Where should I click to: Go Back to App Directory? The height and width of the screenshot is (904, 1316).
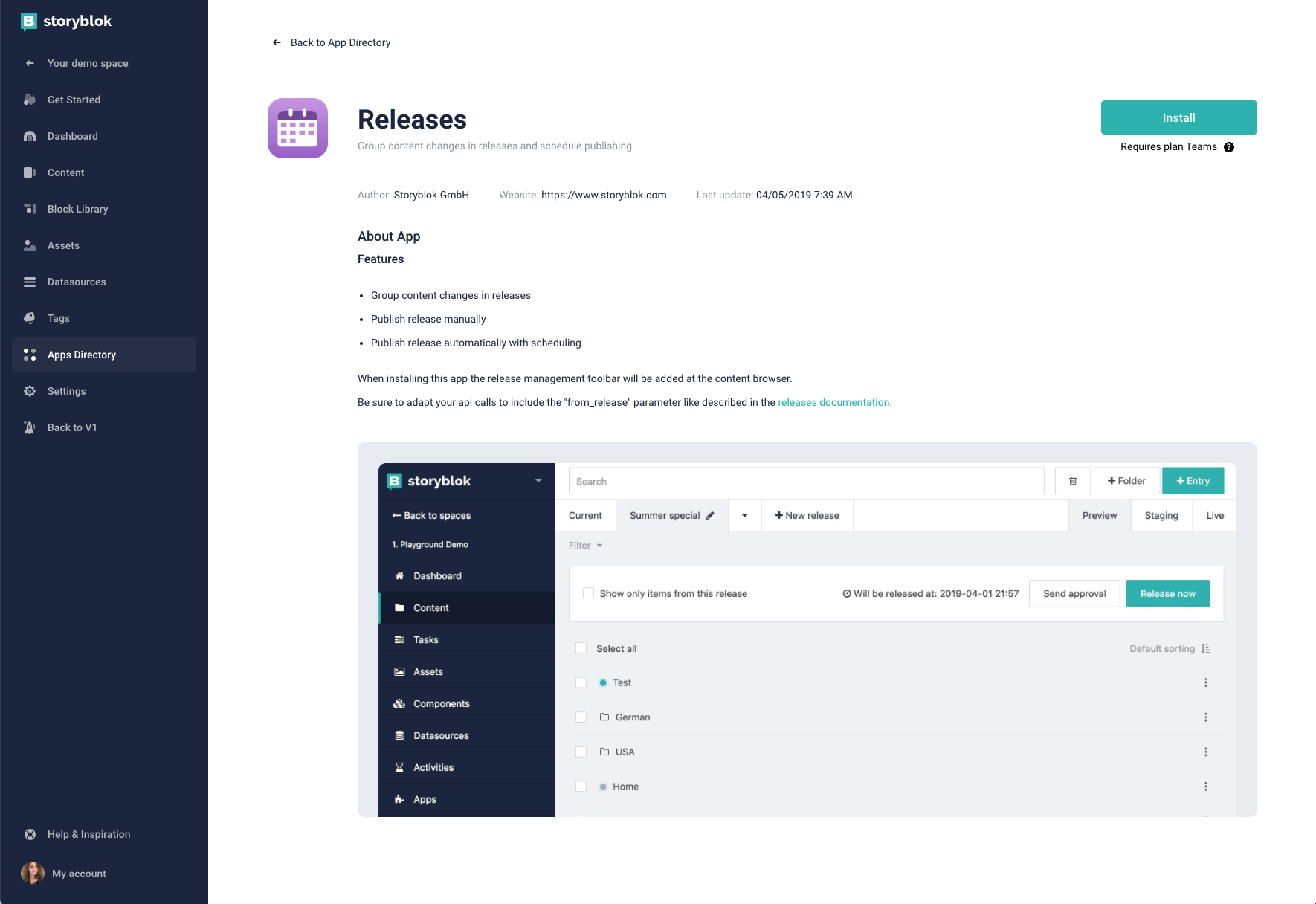pos(341,42)
